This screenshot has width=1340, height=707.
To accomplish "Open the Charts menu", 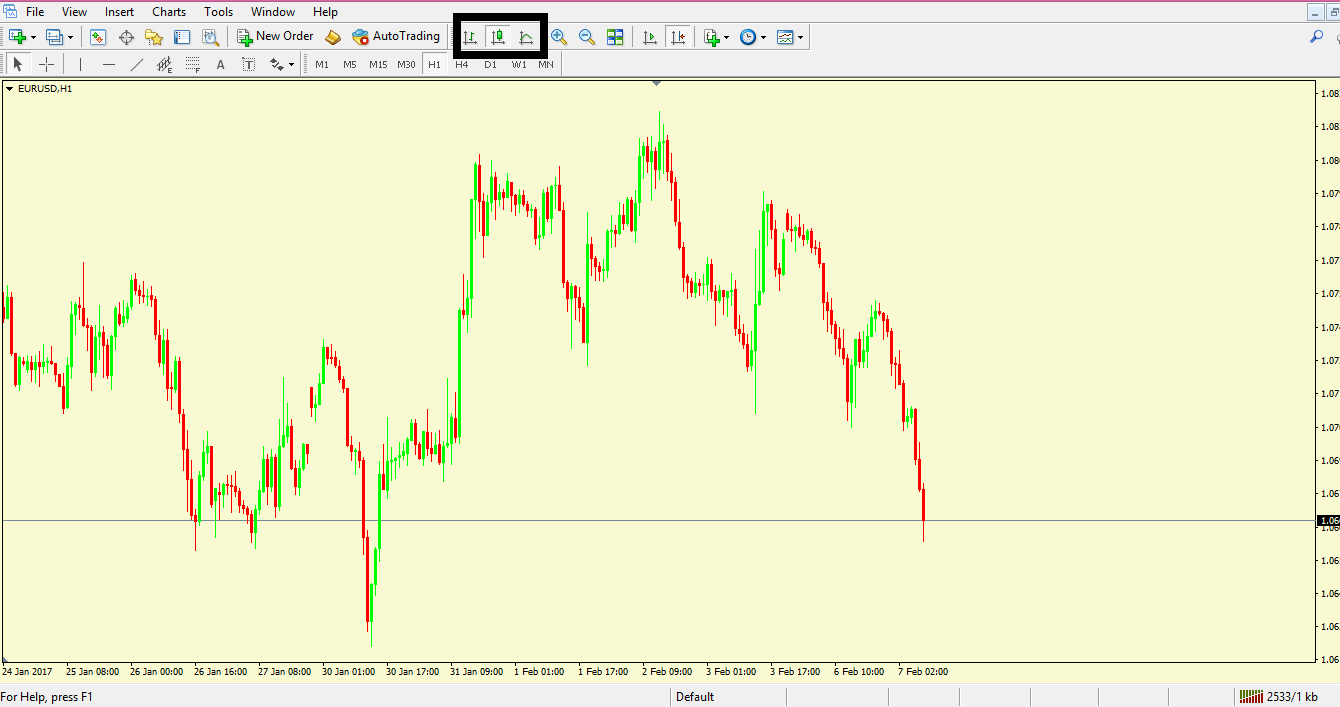I will 168,11.
